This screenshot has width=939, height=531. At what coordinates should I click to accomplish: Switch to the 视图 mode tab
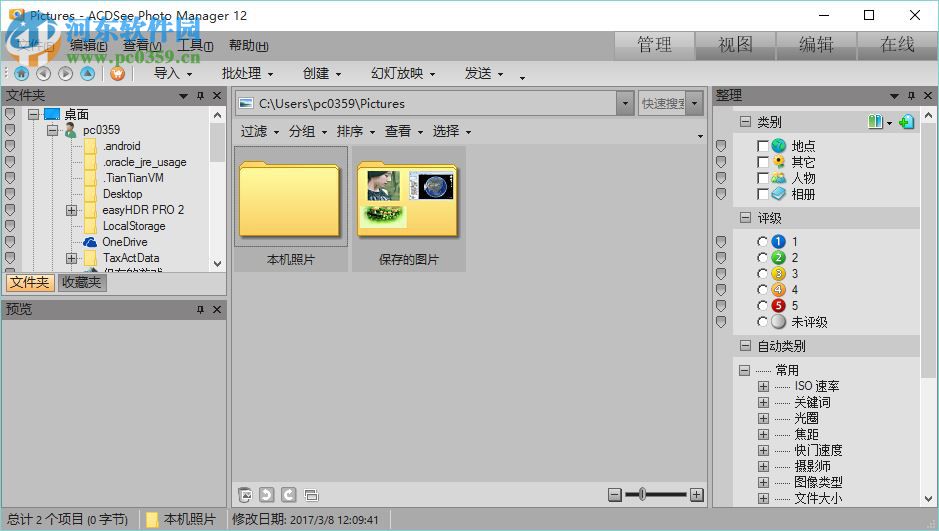[x=735, y=45]
